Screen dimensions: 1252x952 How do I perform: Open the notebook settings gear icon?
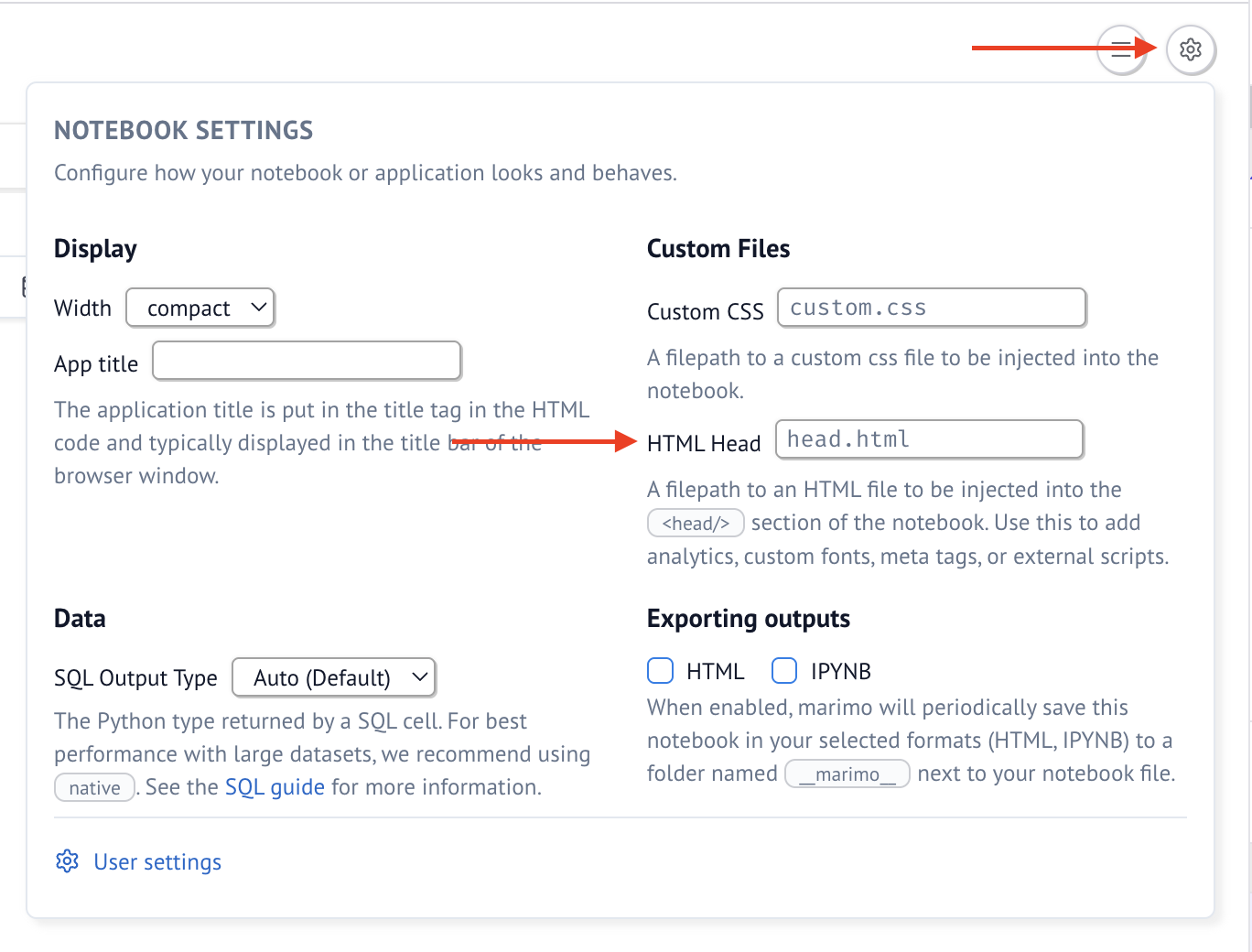click(1190, 49)
